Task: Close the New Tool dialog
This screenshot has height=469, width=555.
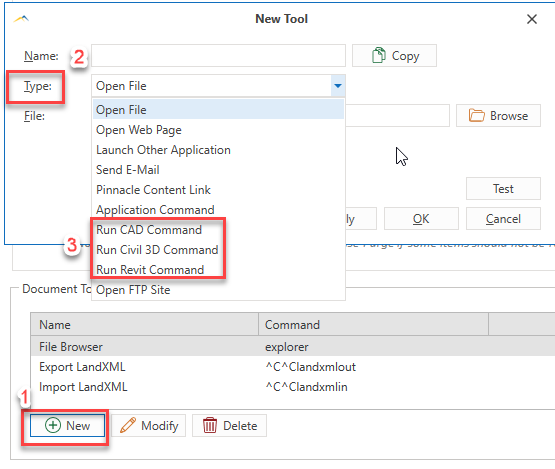Action: [532, 19]
